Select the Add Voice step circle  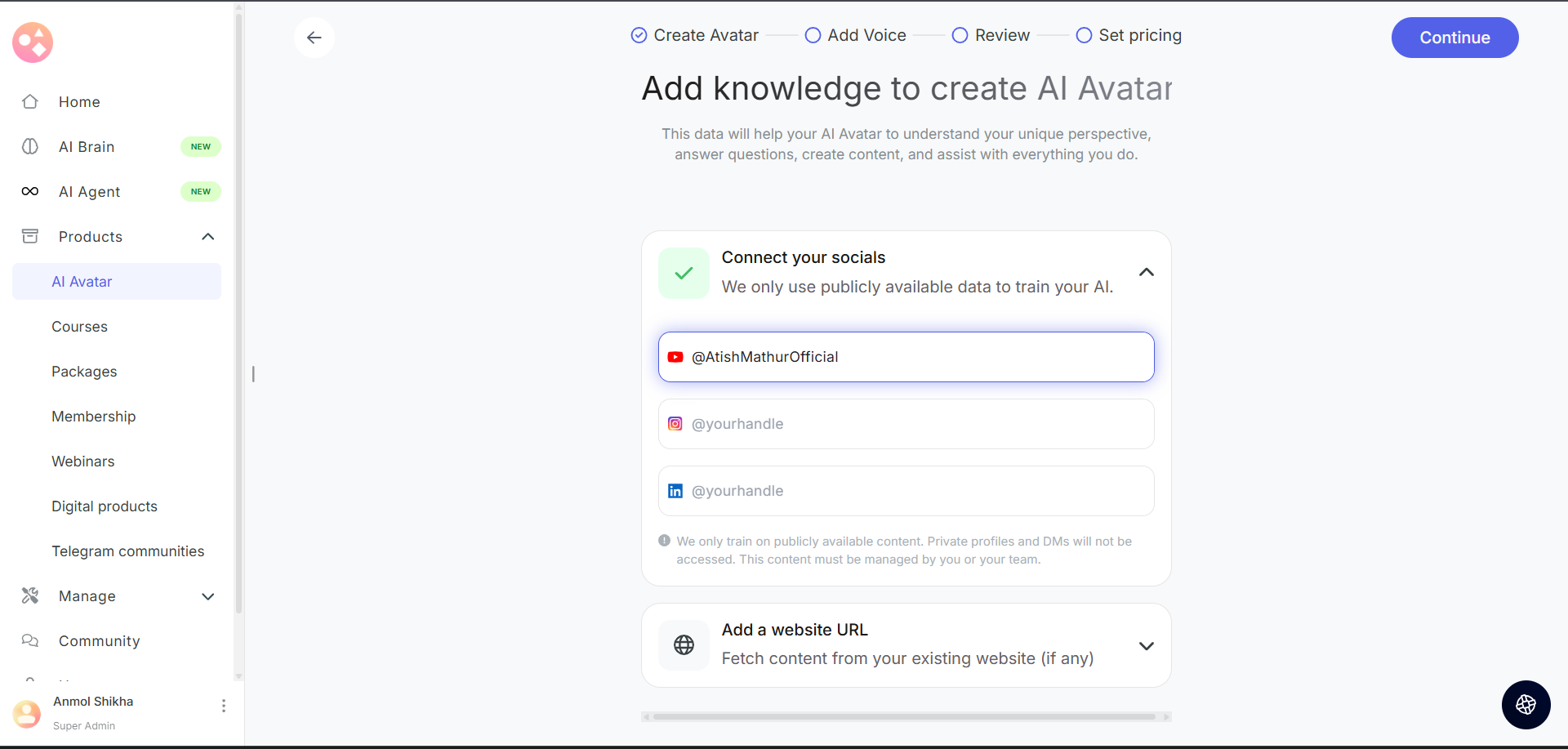tap(813, 36)
